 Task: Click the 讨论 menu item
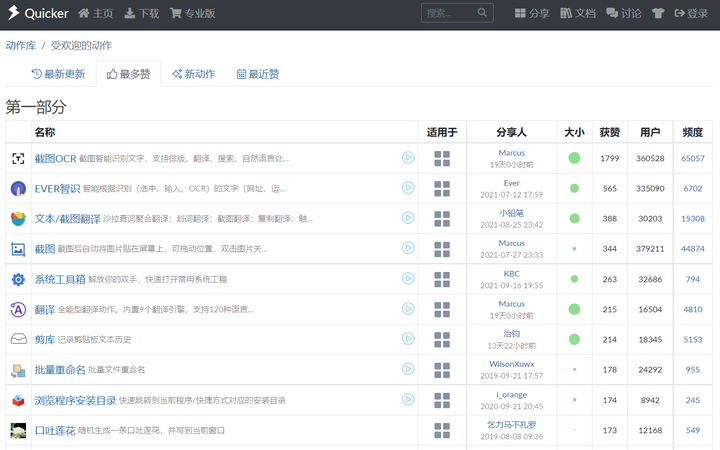624,13
